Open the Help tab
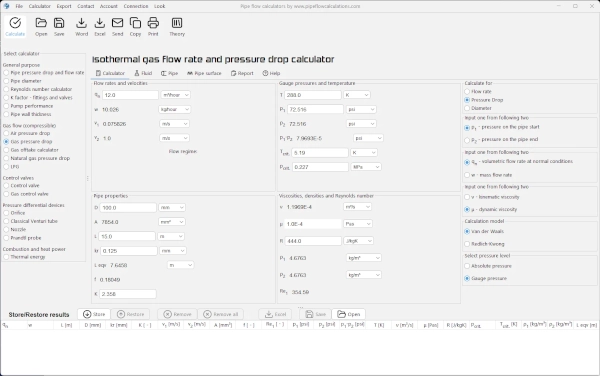Viewport: 600px width, 376px height. coord(271,73)
